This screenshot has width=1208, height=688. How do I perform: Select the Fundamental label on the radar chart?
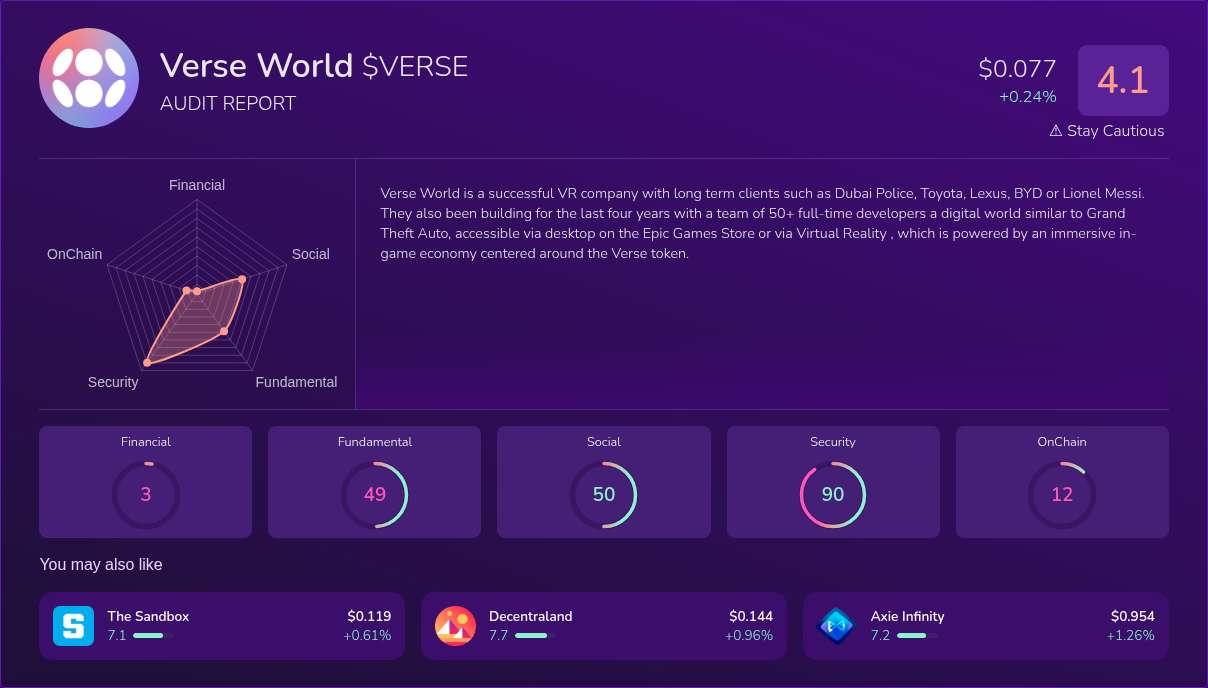(x=296, y=382)
